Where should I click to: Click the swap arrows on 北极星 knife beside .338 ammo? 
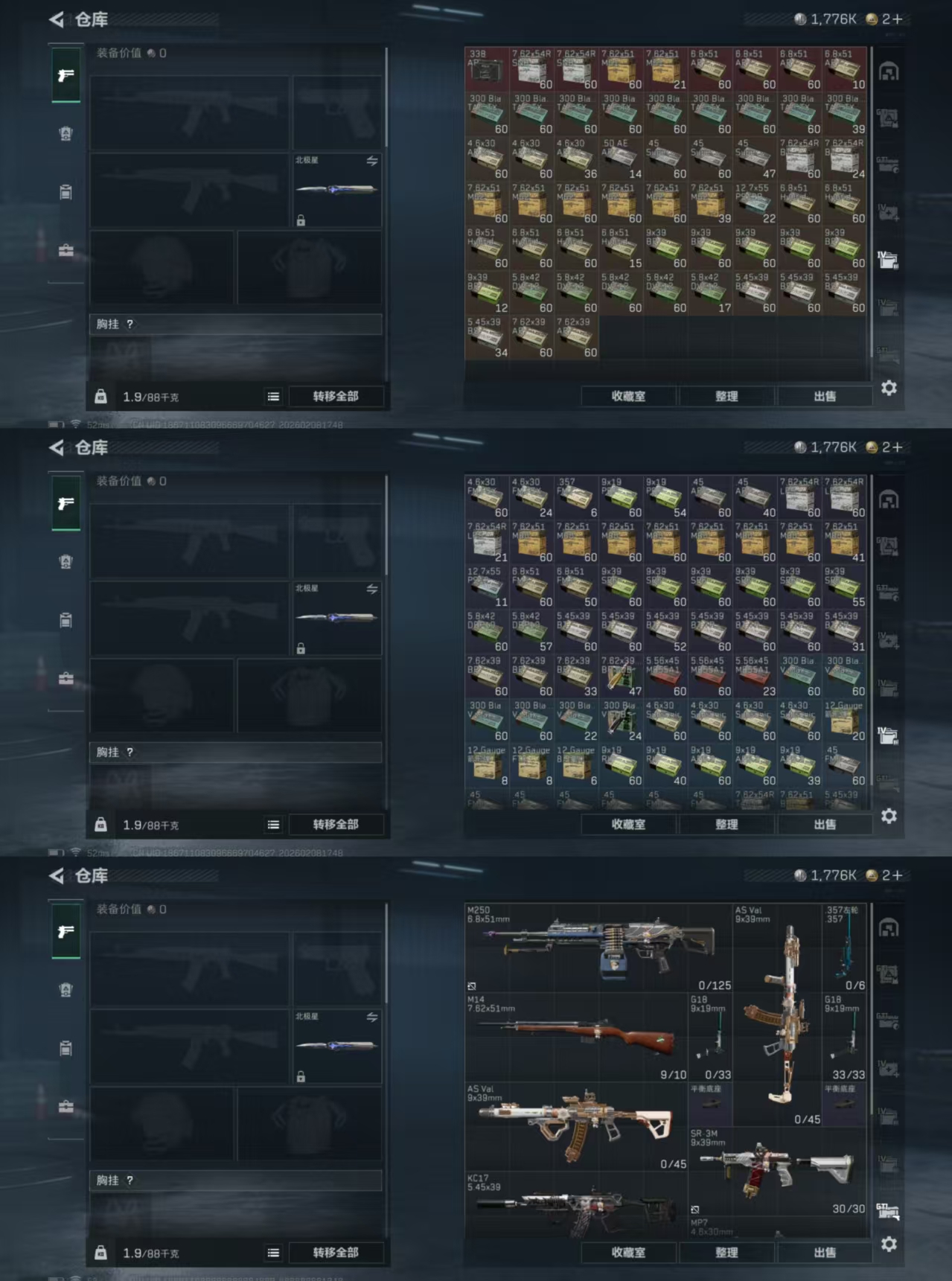(372, 161)
